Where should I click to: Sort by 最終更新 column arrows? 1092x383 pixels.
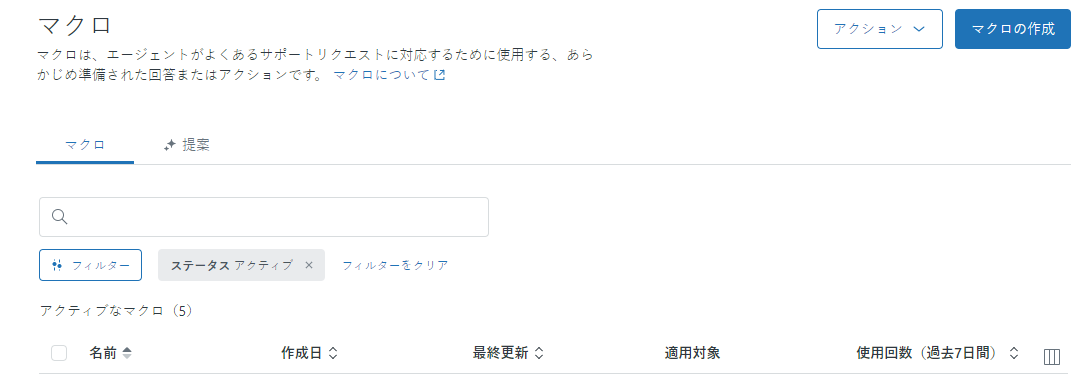click(x=538, y=353)
